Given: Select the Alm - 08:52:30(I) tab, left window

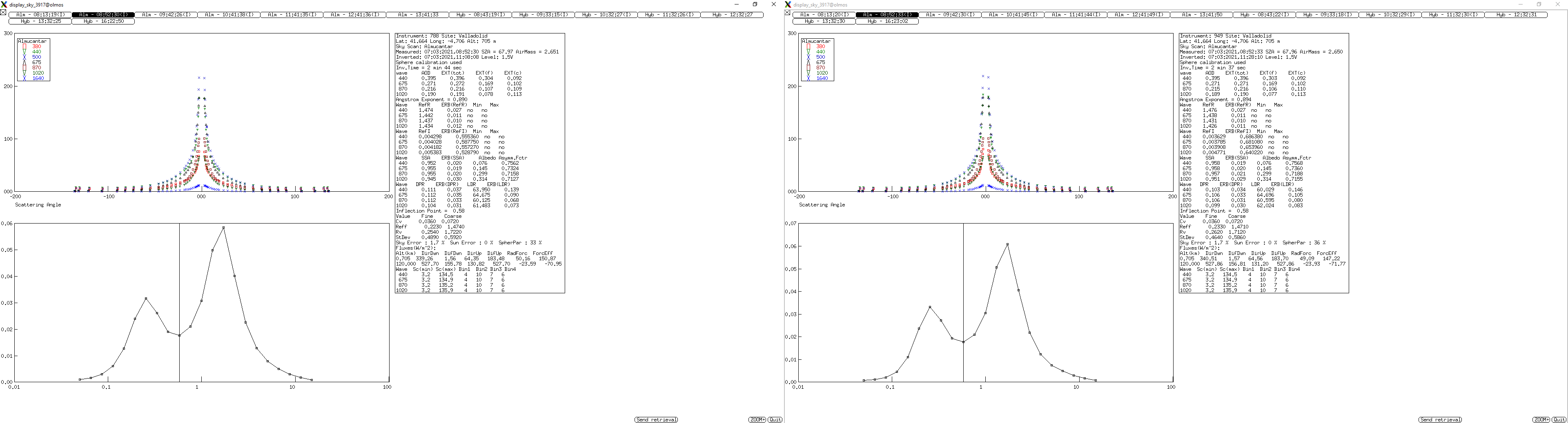Looking at the screenshot, I should pyautogui.click(x=103, y=15).
